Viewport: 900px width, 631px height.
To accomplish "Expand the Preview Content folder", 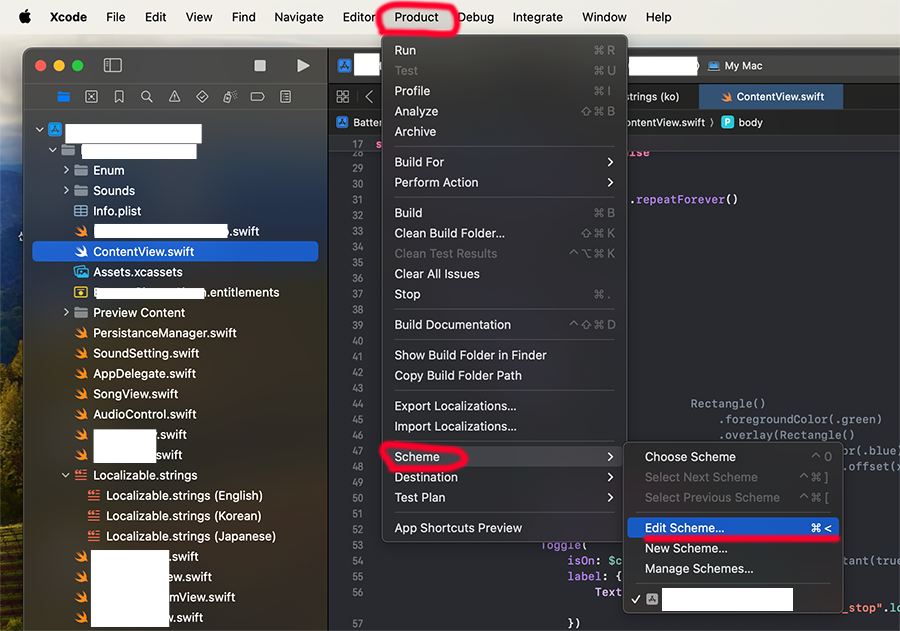I will [x=67, y=312].
